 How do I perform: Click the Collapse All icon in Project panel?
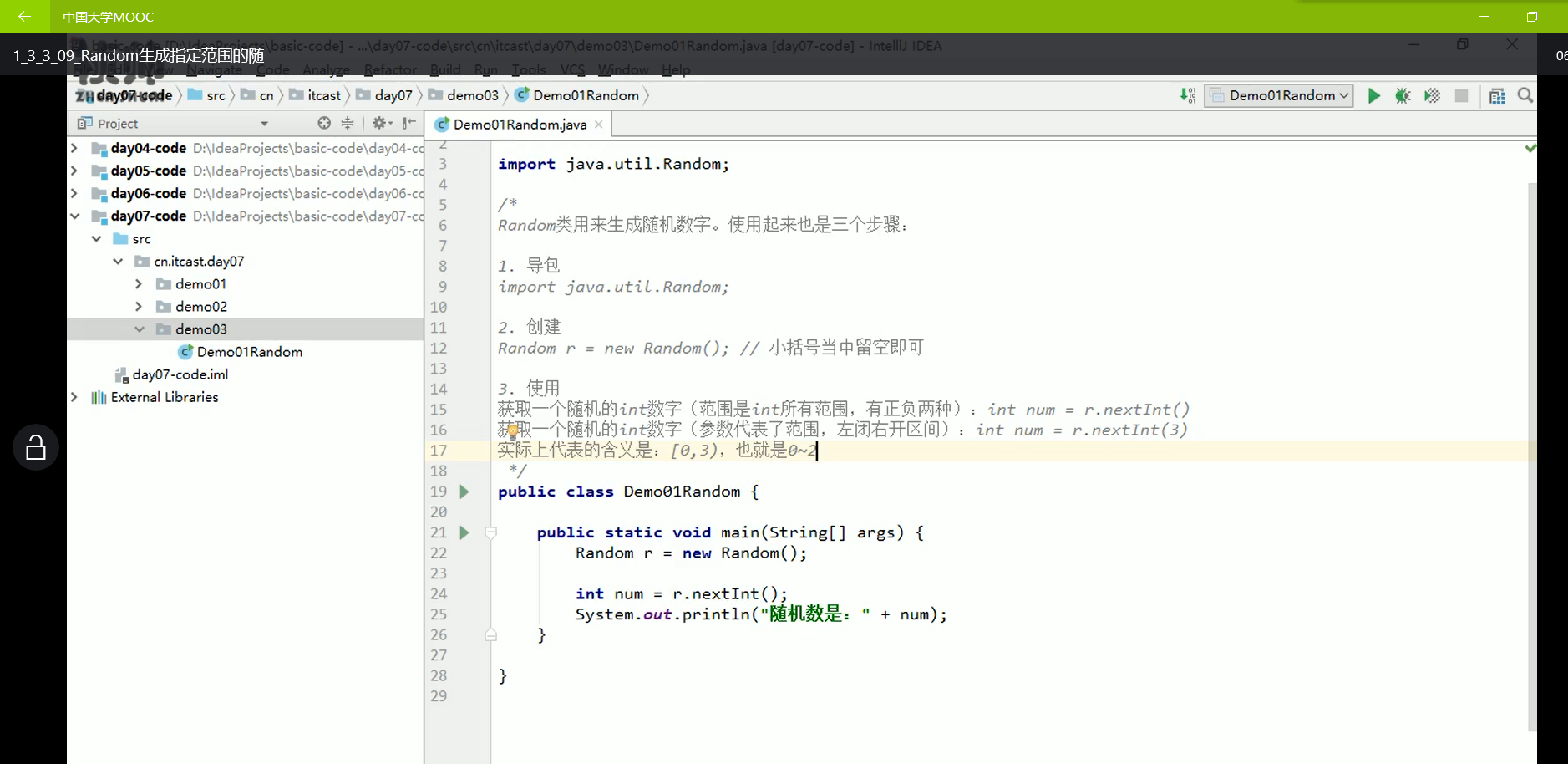point(348,123)
